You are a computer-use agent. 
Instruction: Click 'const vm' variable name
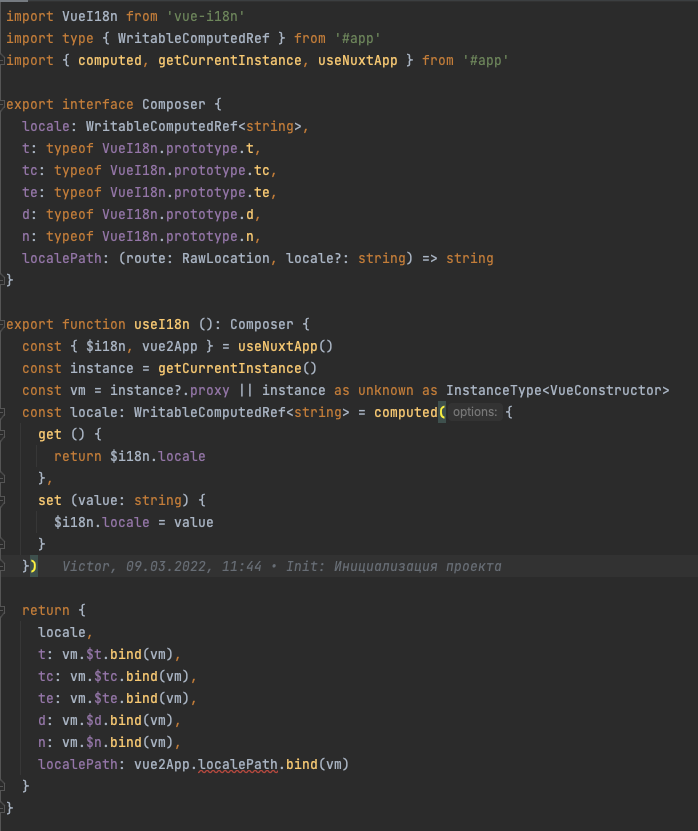pos(78,390)
